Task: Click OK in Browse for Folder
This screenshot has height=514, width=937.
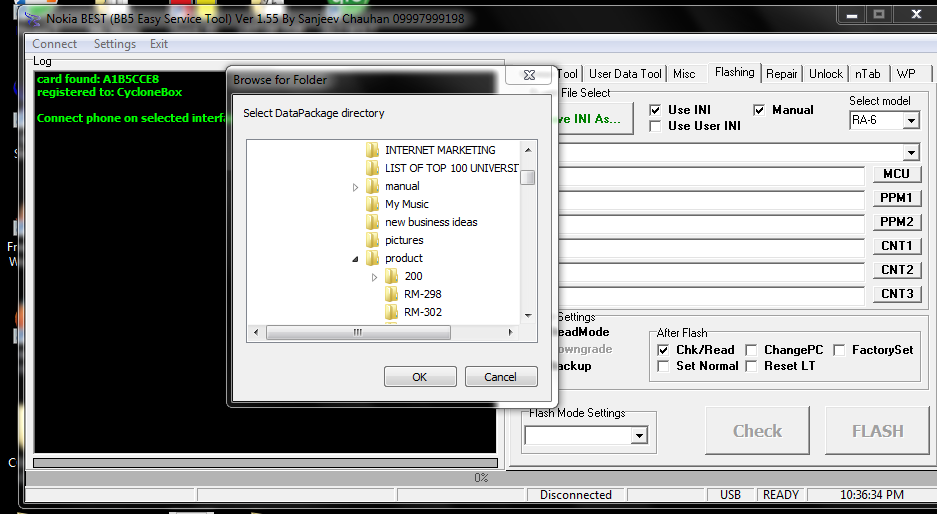Action: click(x=420, y=377)
